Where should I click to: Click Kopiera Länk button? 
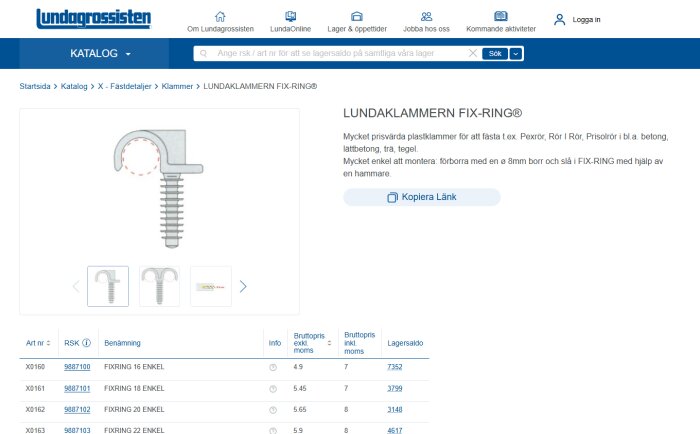(422, 197)
